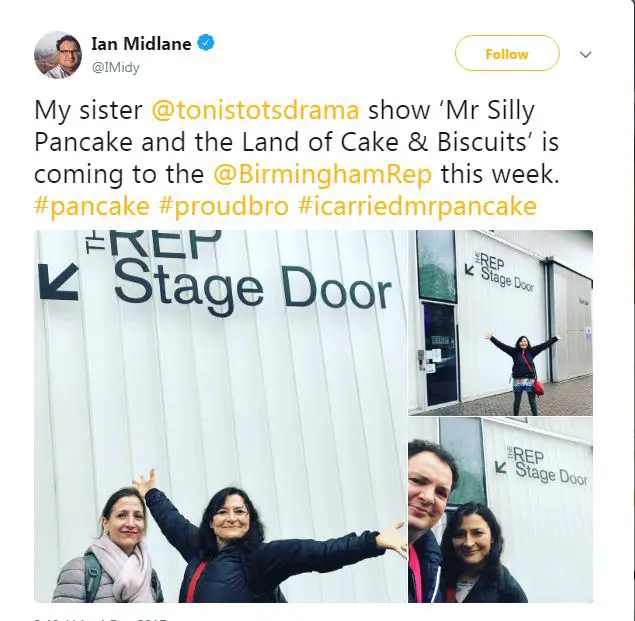This screenshot has width=635, height=621.
Task: Enlarge the large Stage Door photo with two women
Action: click(x=220, y=416)
